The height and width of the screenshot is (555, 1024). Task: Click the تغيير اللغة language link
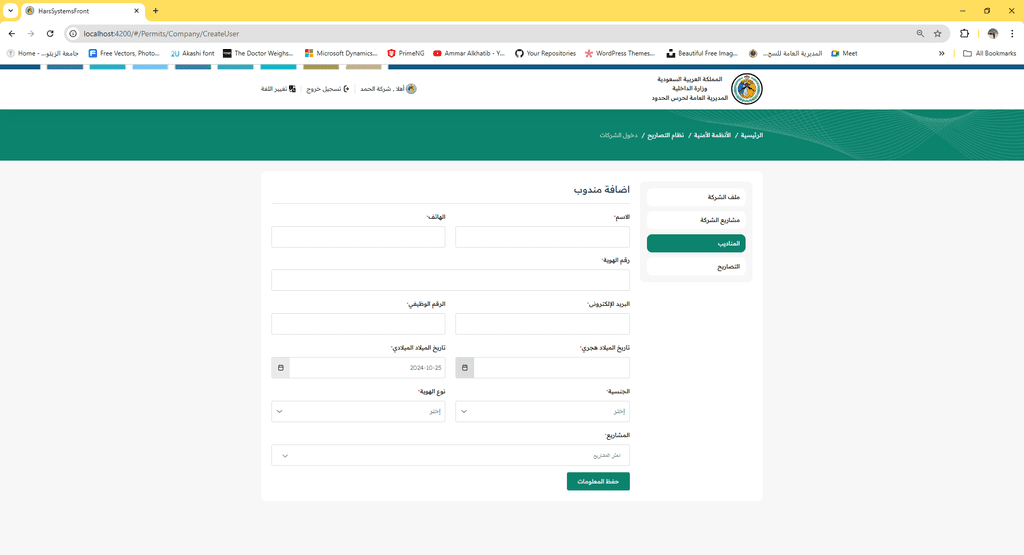274,89
